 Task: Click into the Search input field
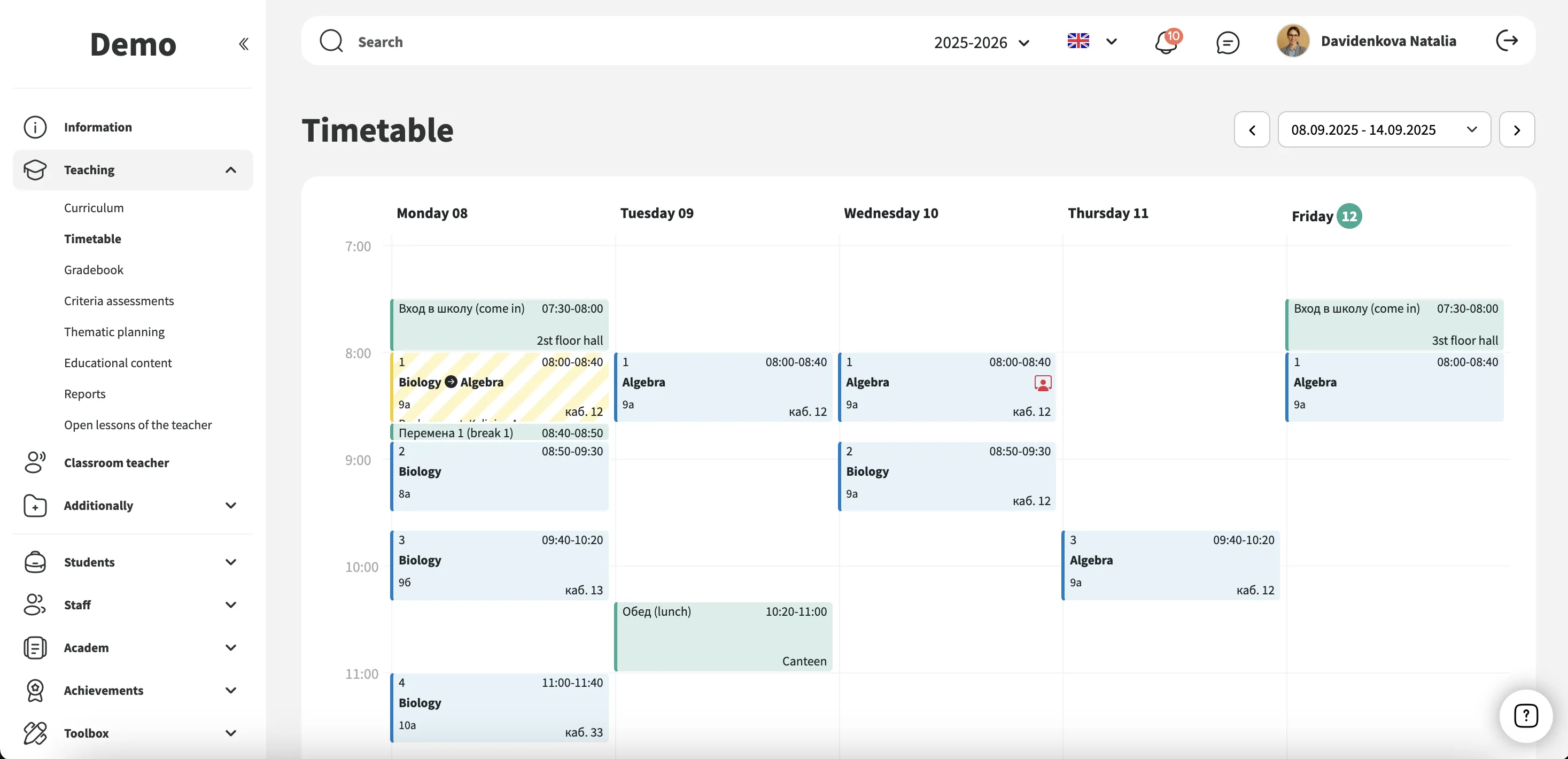548,41
